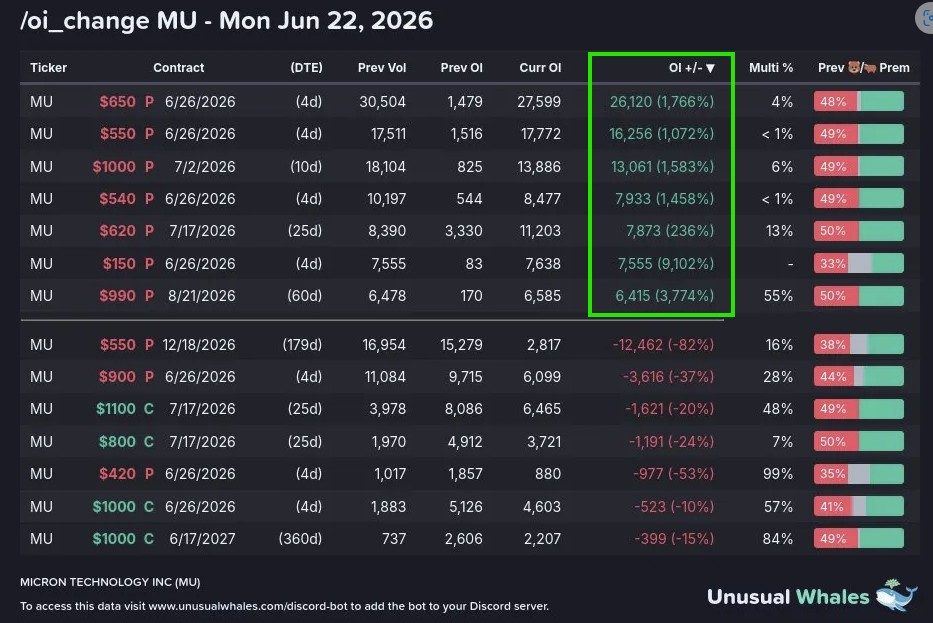Click the OI +/- sort arrow
Image resolution: width=933 pixels, height=623 pixels.
710,68
